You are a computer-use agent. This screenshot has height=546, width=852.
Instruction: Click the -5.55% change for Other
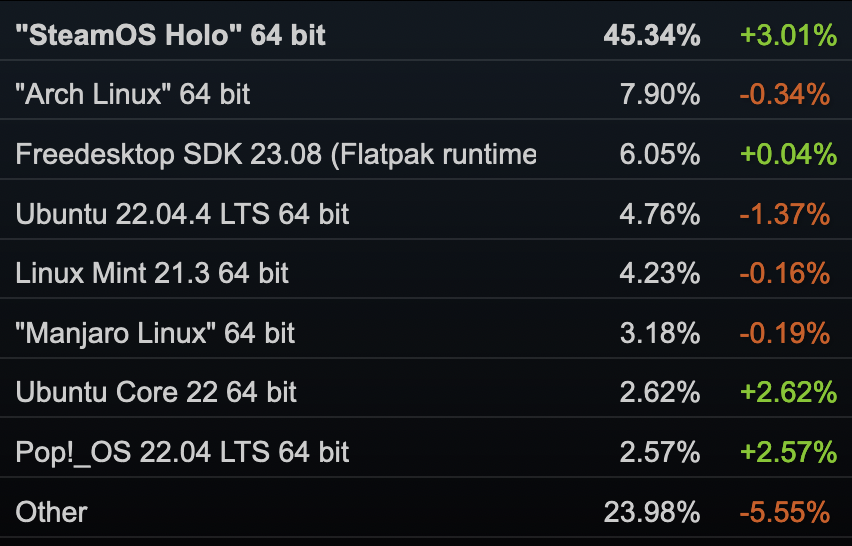click(785, 512)
